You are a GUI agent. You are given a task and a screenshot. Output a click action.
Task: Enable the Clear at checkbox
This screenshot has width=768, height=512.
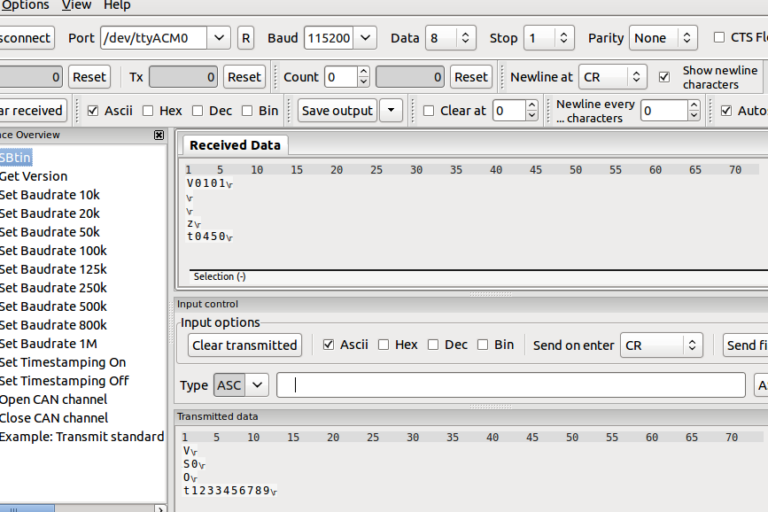pyautogui.click(x=429, y=111)
